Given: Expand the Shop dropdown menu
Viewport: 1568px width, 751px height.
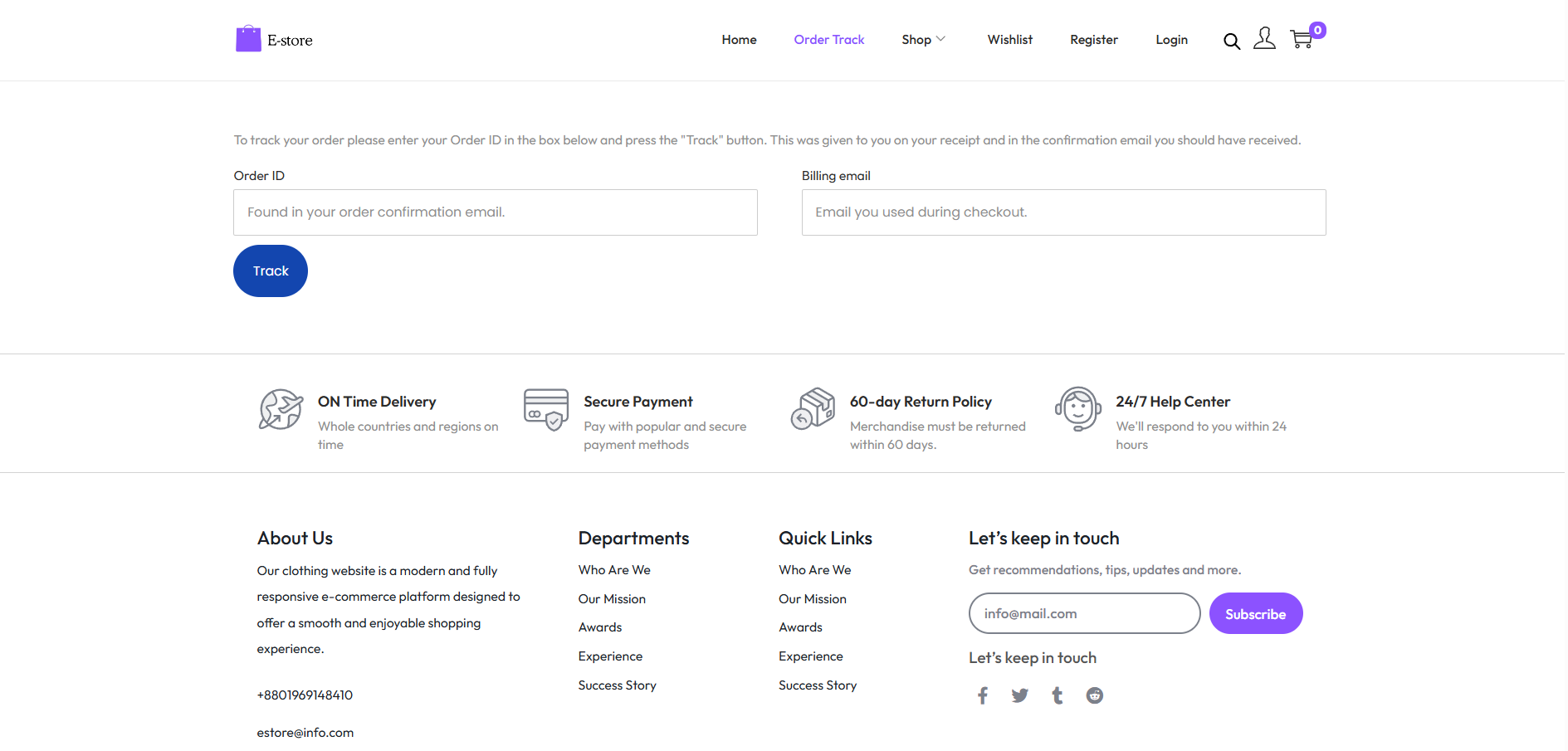Looking at the screenshot, I should tap(923, 40).
